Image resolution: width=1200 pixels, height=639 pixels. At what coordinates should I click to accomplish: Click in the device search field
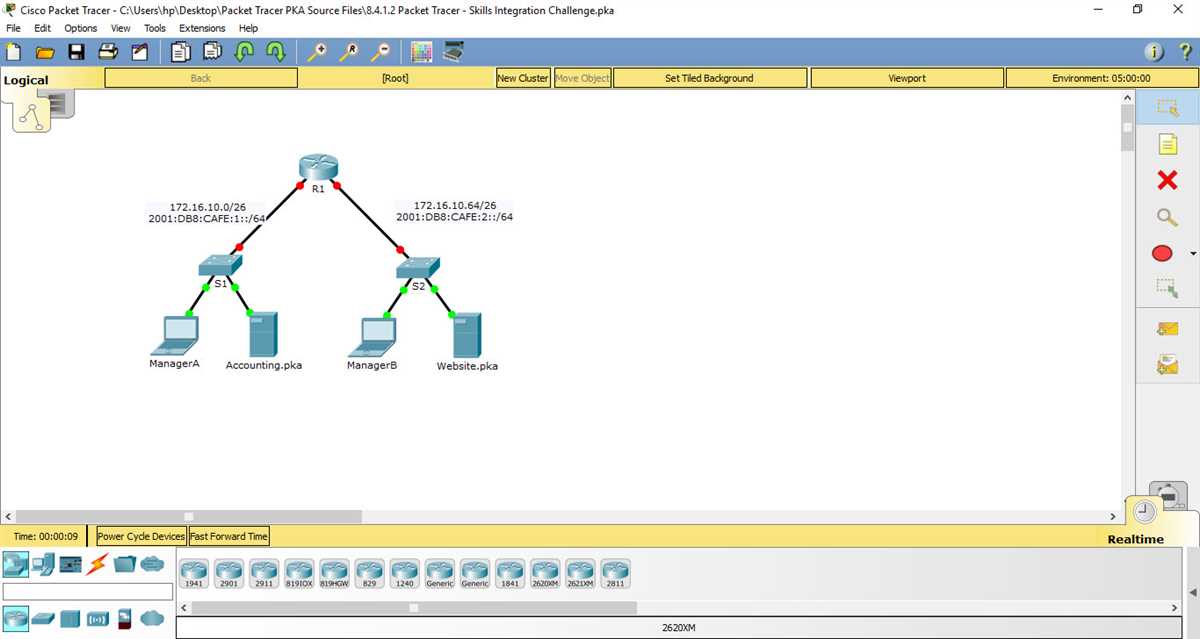pos(88,592)
